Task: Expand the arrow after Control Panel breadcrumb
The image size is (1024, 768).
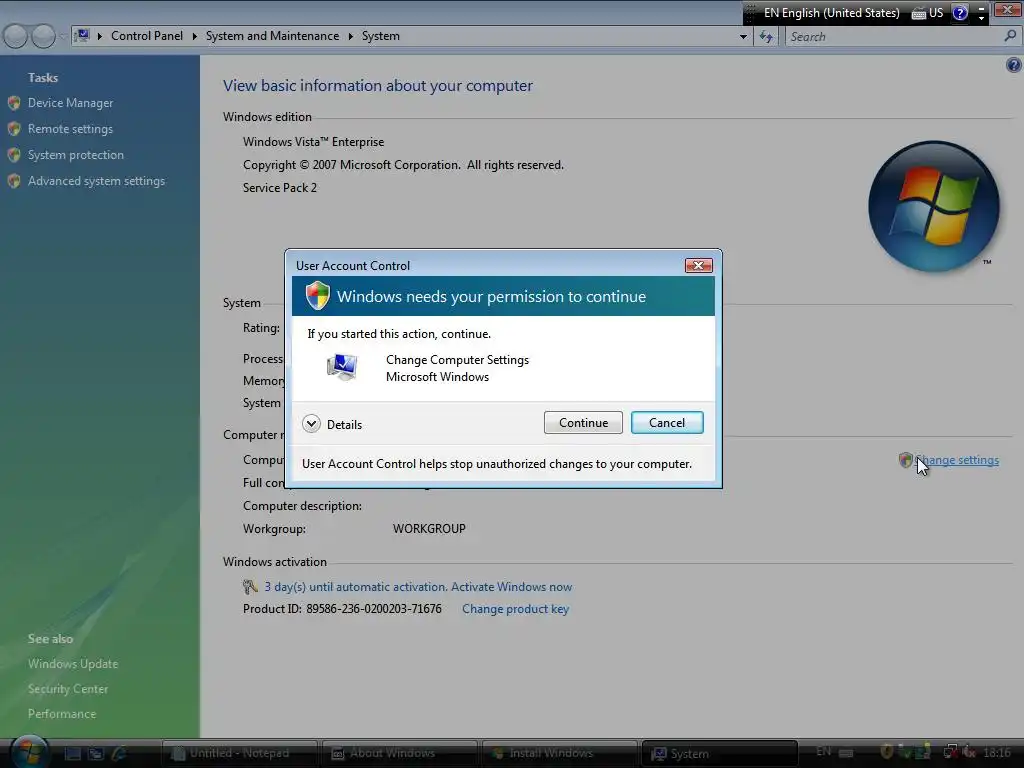Action: pos(195,36)
